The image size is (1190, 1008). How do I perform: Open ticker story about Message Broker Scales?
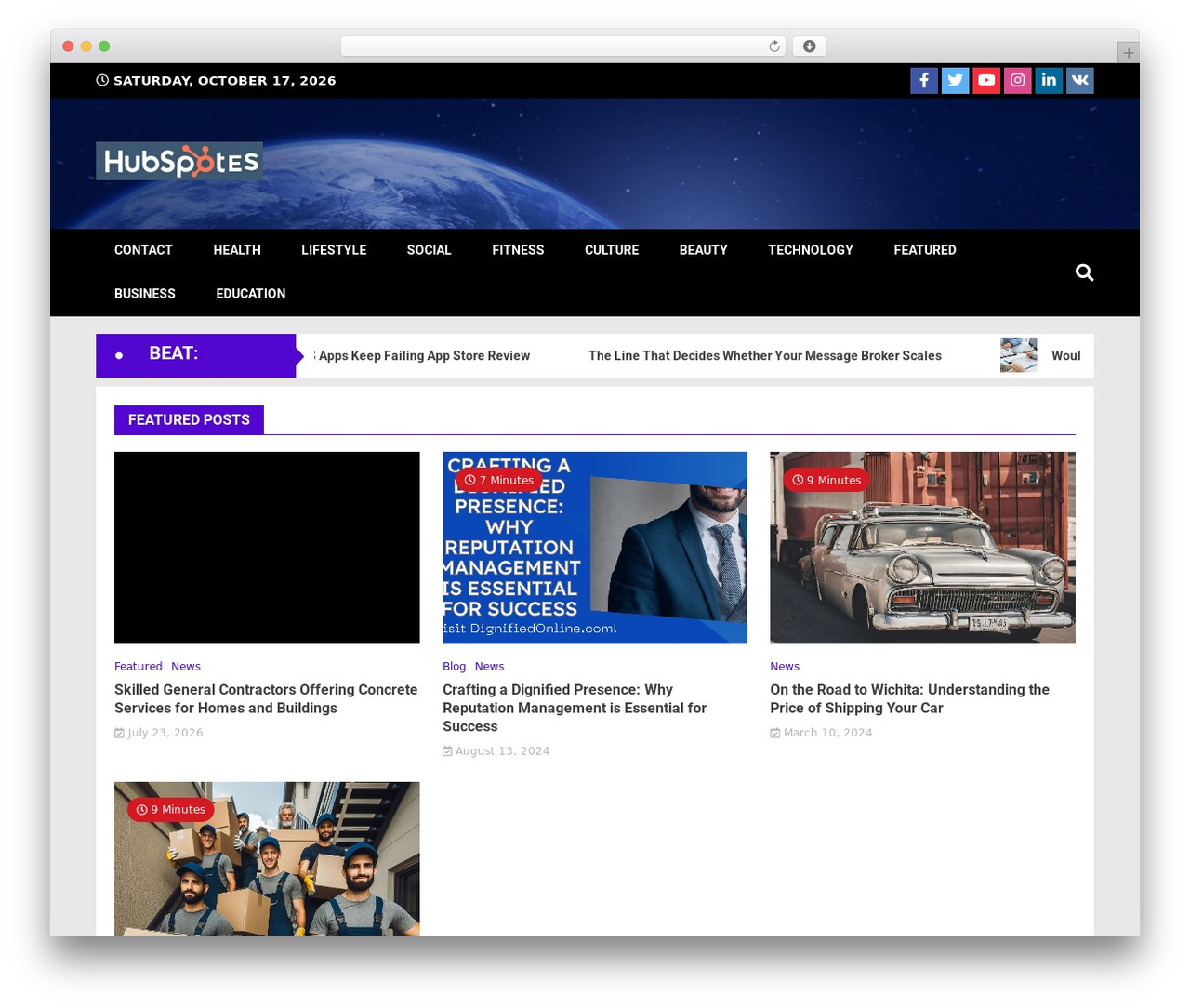[x=765, y=356]
